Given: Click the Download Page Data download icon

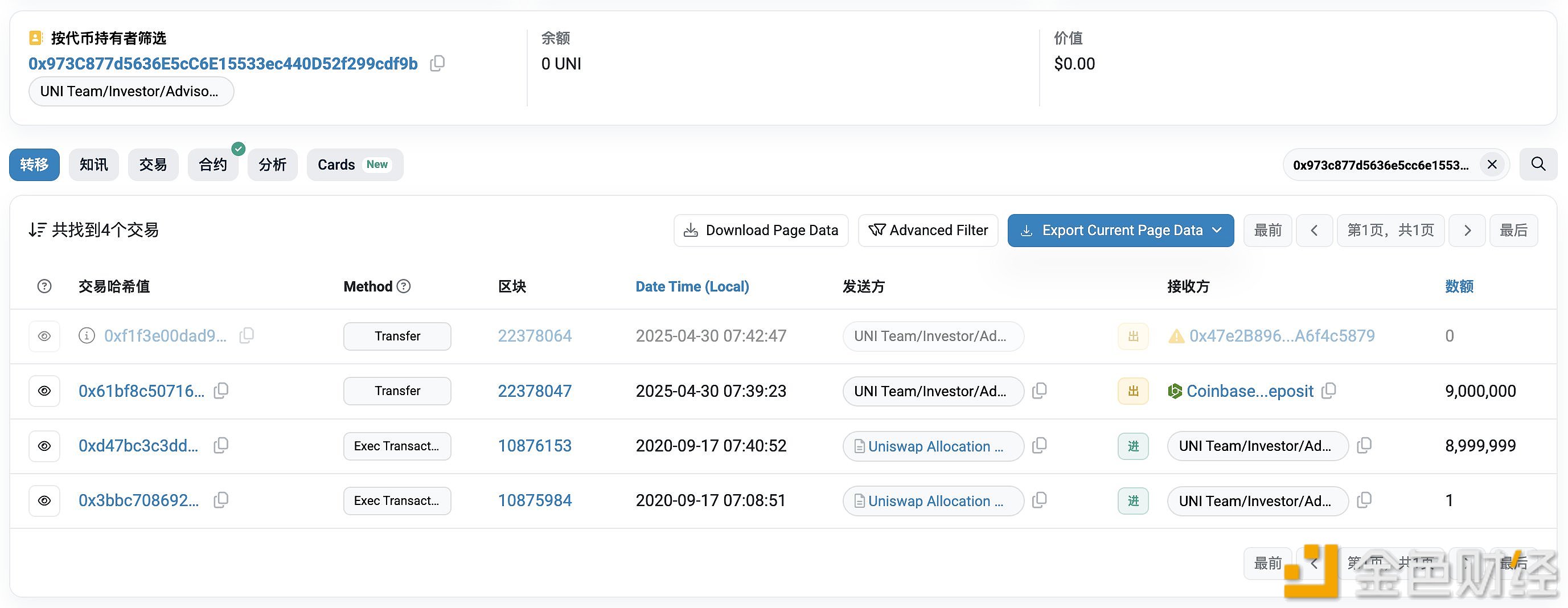Looking at the screenshot, I should click(x=691, y=230).
